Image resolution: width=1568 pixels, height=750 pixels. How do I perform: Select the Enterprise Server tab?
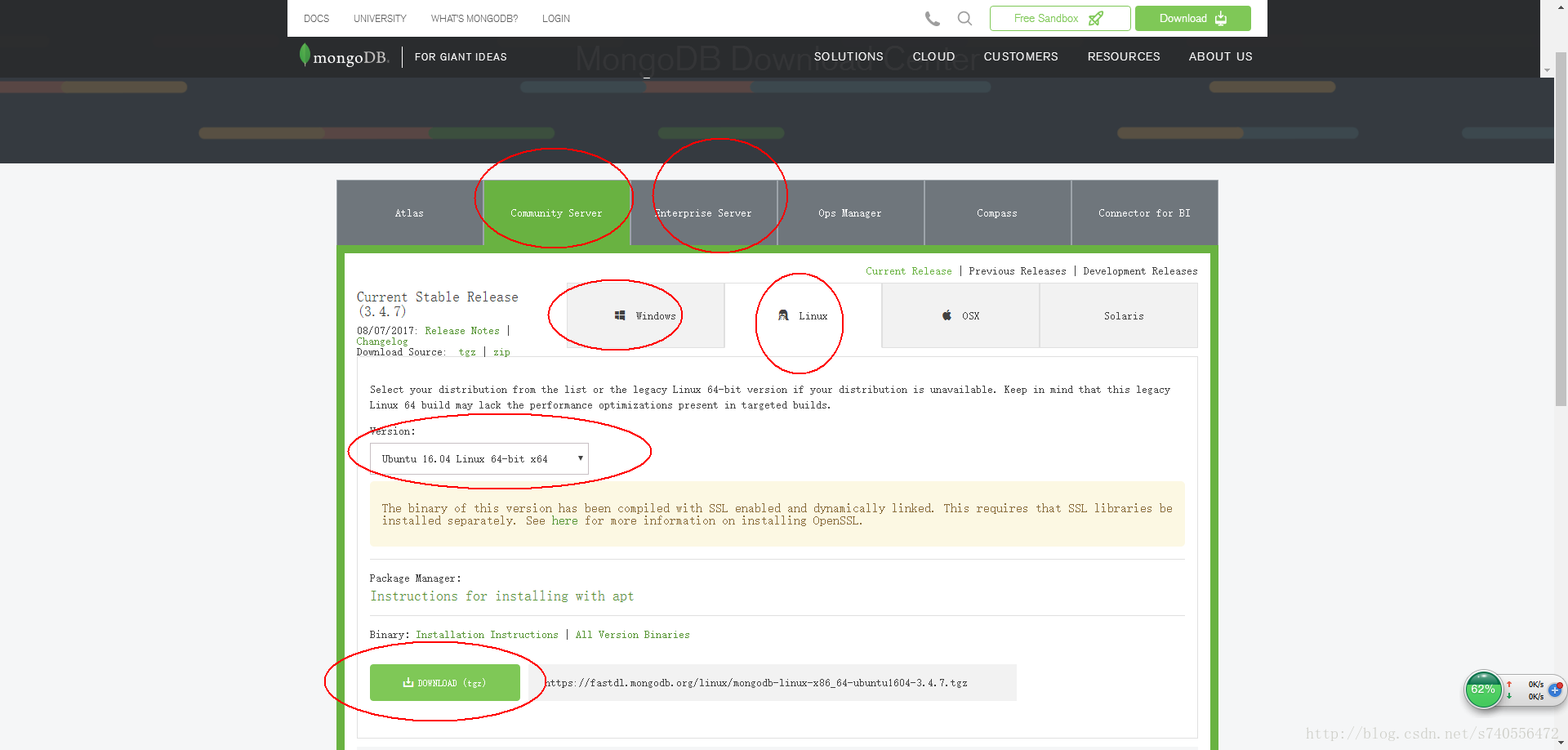pos(704,212)
